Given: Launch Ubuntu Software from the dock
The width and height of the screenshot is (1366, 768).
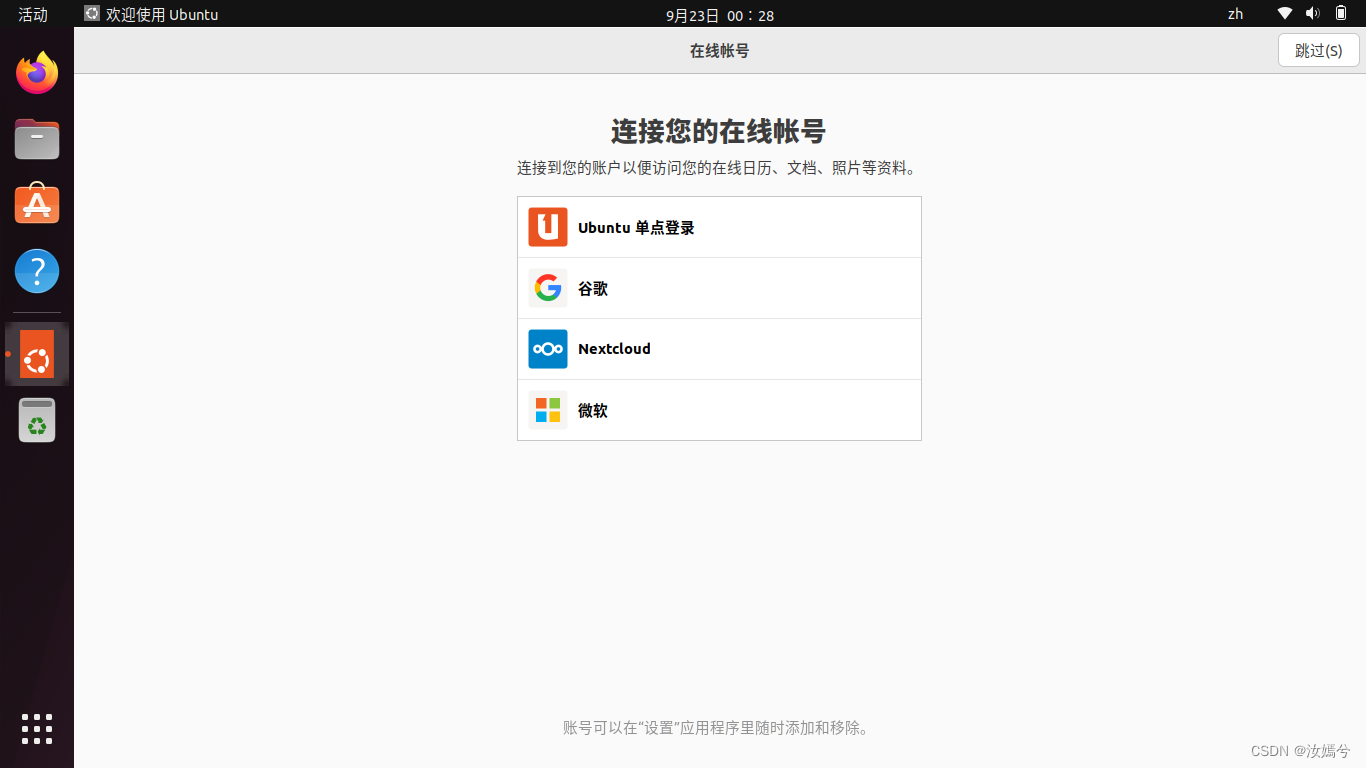Looking at the screenshot, I should click(37, 204).
